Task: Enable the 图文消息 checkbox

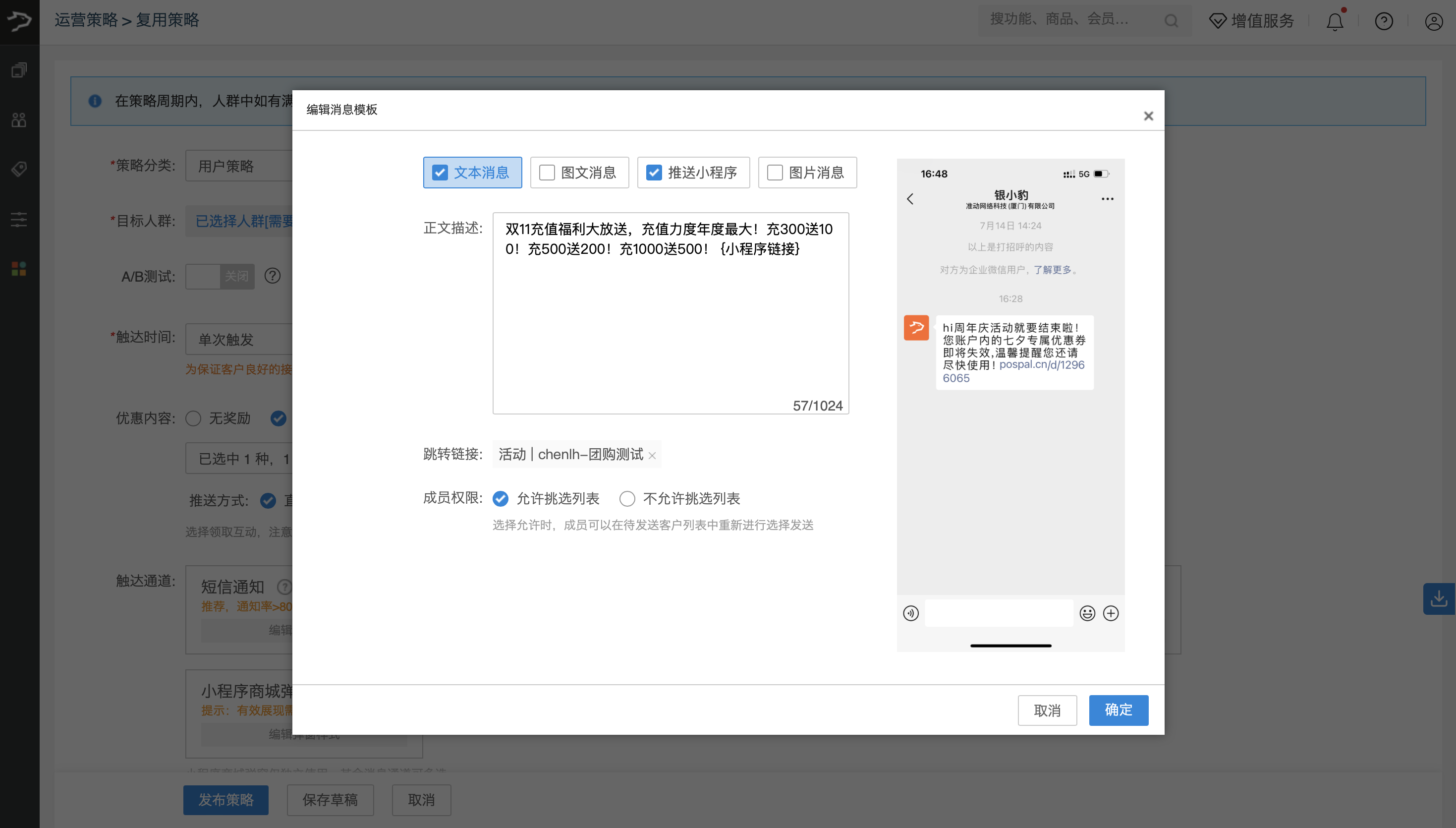Action: pyautogui.click(x=547, y=173)
